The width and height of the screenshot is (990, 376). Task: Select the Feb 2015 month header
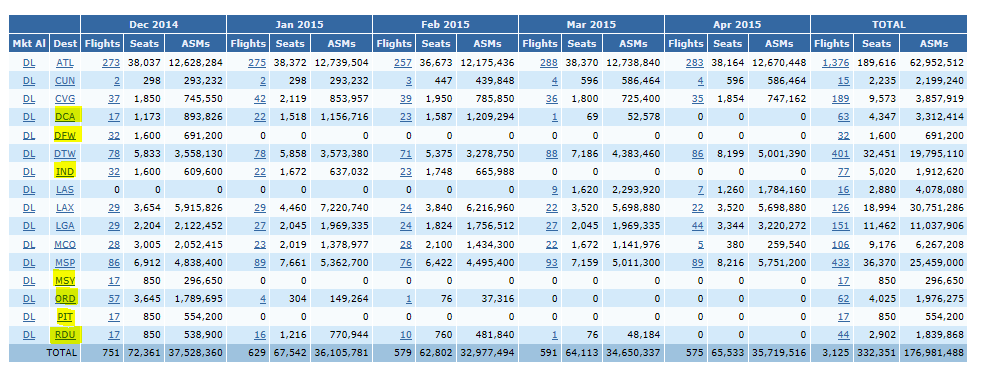pyautogui.click(x=445, y=25)
